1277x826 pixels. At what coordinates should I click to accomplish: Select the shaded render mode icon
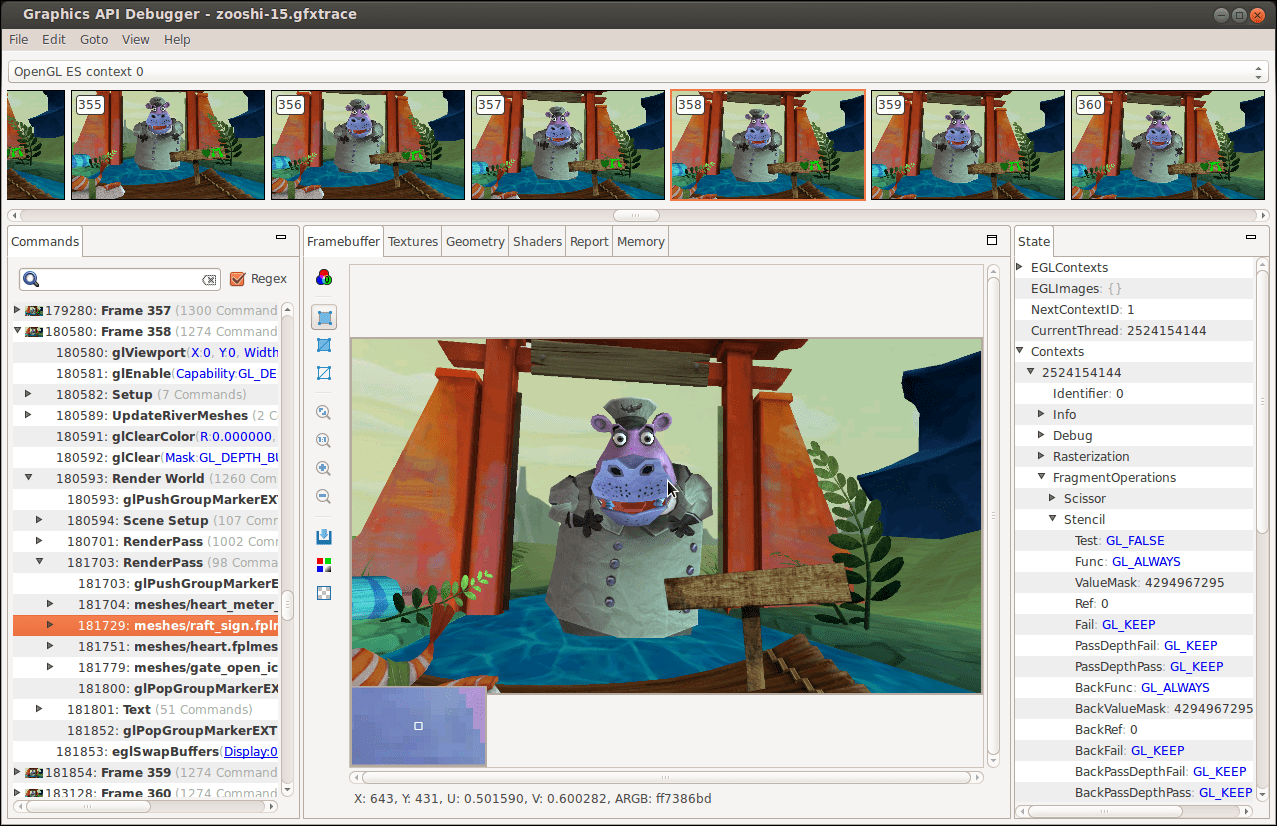(323, 318)
